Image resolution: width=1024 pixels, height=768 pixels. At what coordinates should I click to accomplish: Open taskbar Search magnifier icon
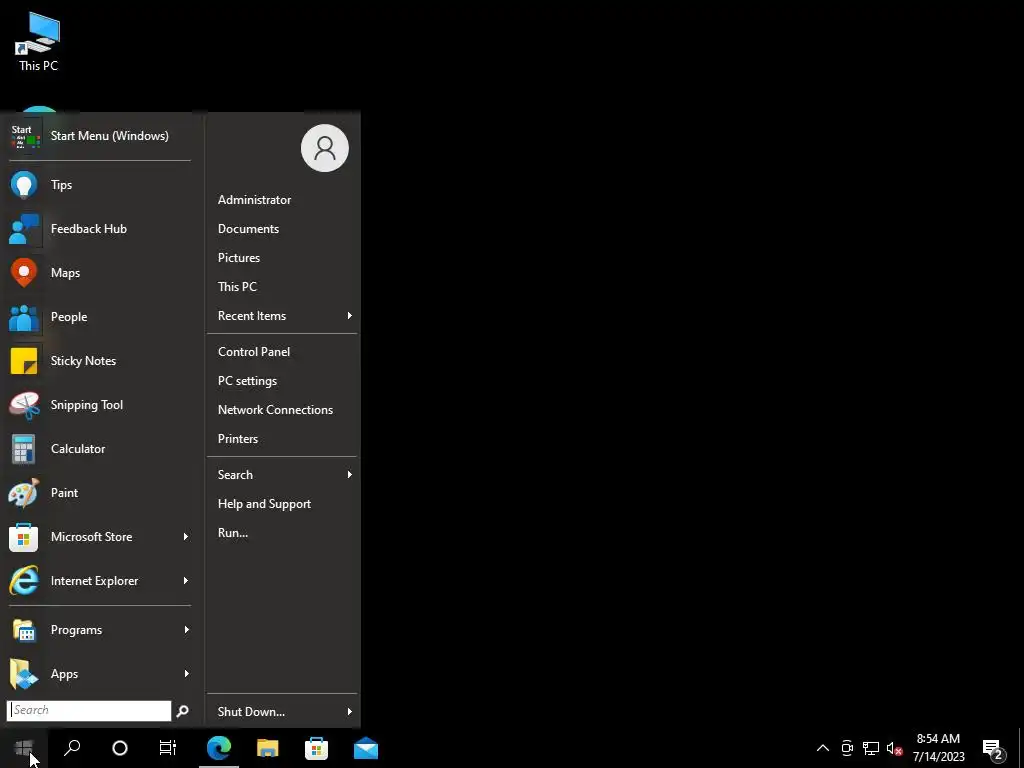point(72,748)
